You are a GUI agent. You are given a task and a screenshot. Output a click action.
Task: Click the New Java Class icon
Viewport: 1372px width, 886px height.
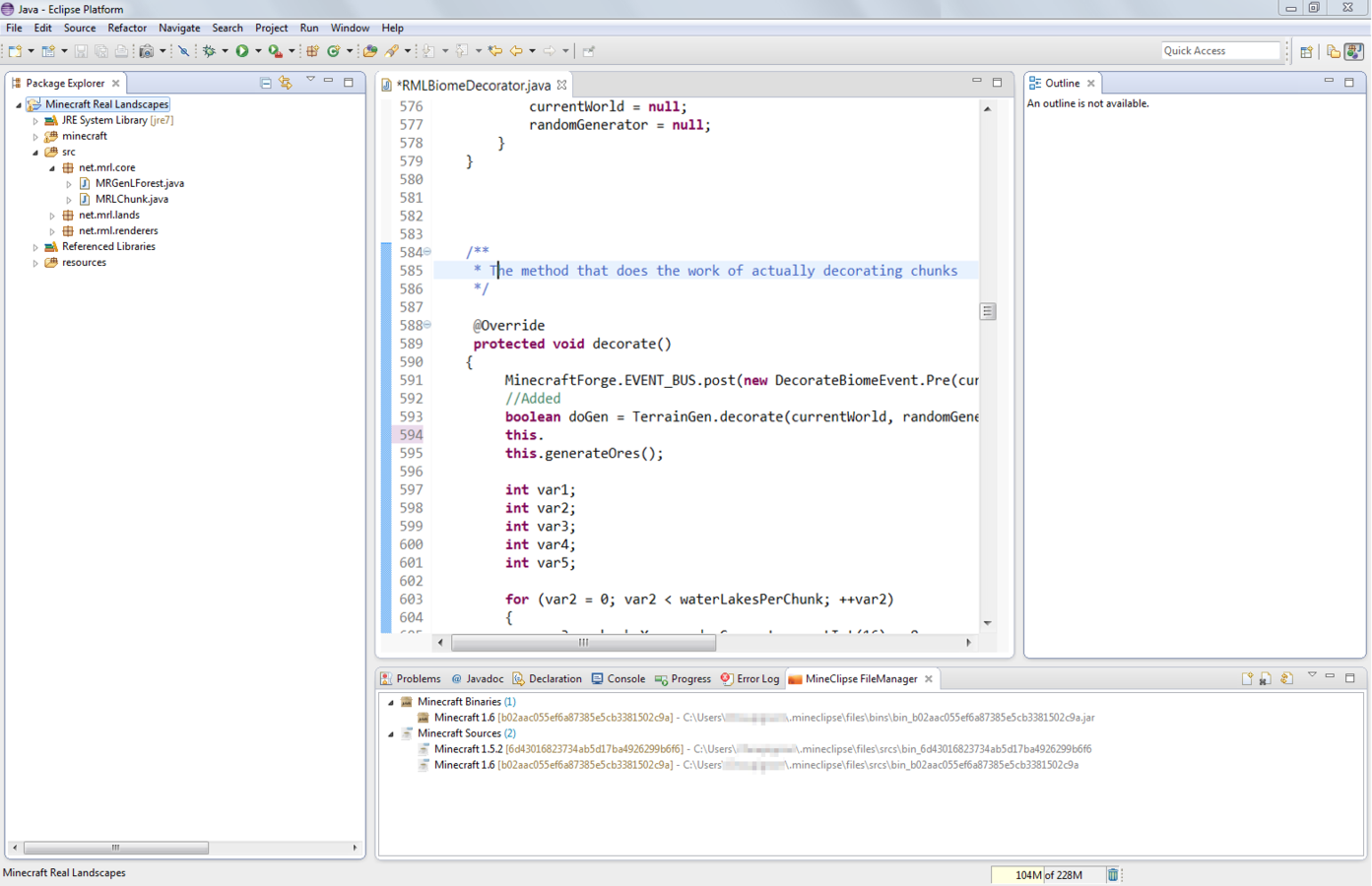[334, 51]
